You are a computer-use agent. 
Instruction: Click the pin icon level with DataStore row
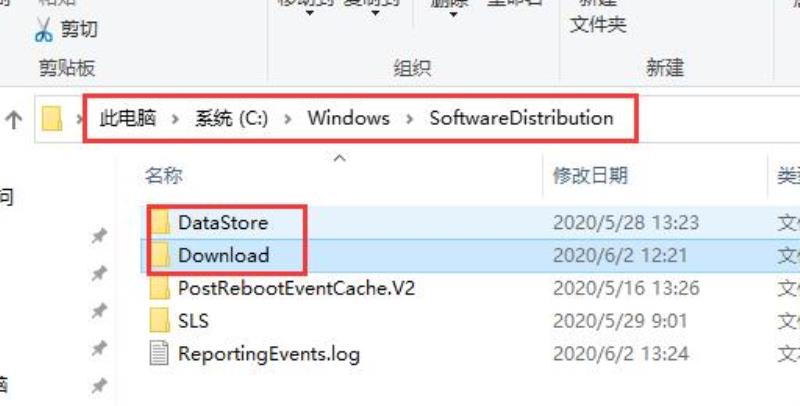99,236
